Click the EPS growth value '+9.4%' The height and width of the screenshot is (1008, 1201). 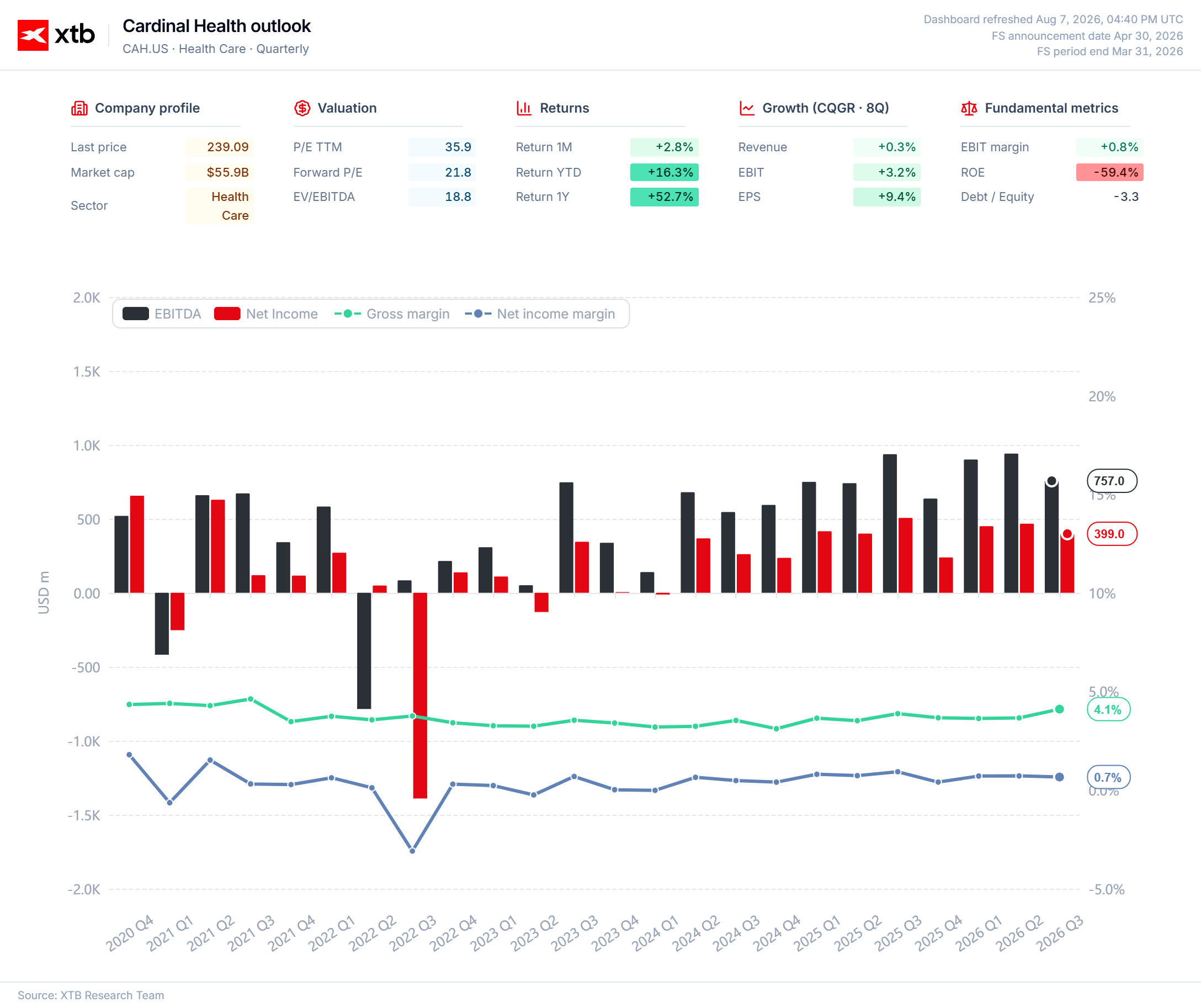click(886, 197)
